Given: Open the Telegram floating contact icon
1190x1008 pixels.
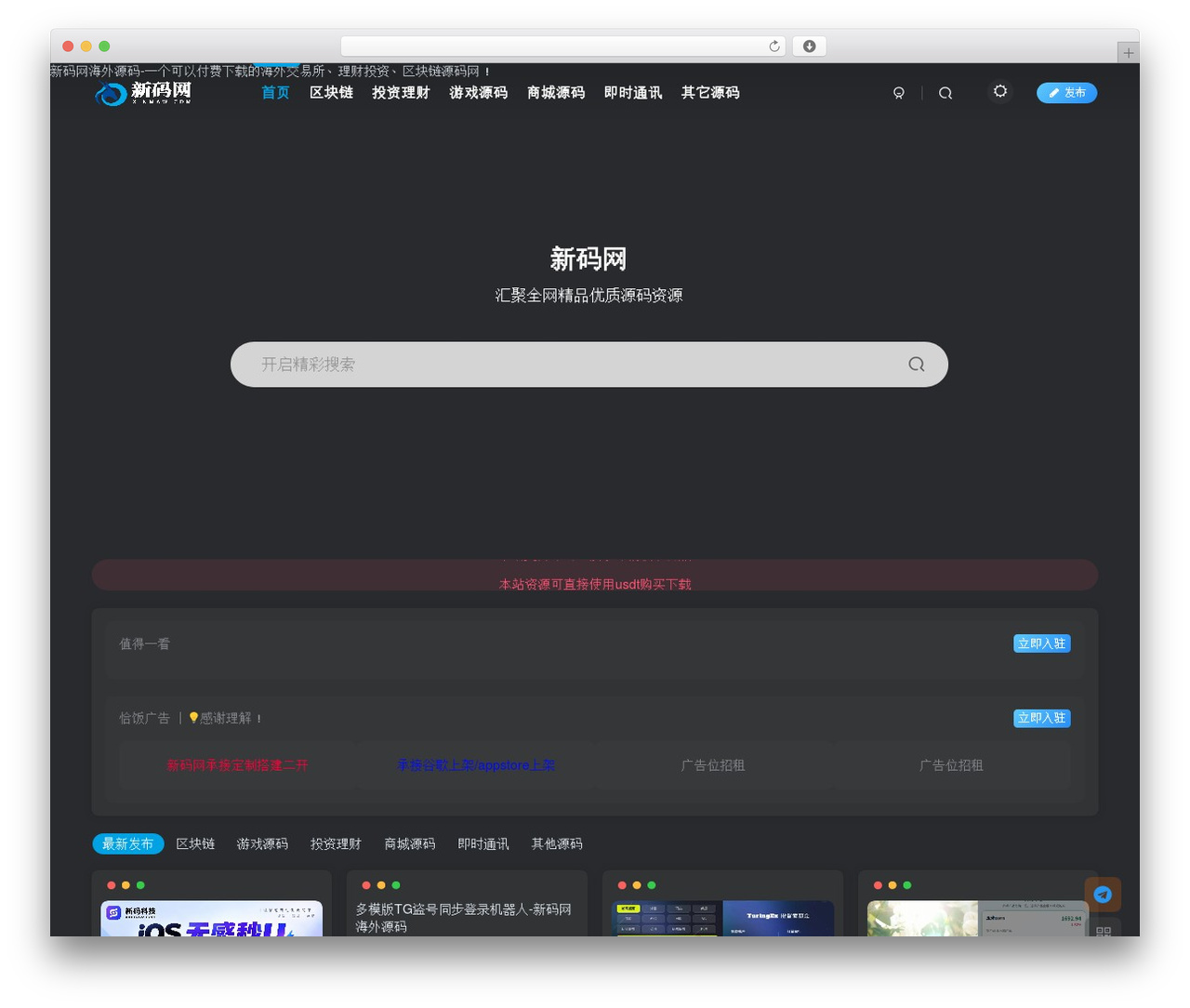Looking at the screenshot, I should [1103, 895].
